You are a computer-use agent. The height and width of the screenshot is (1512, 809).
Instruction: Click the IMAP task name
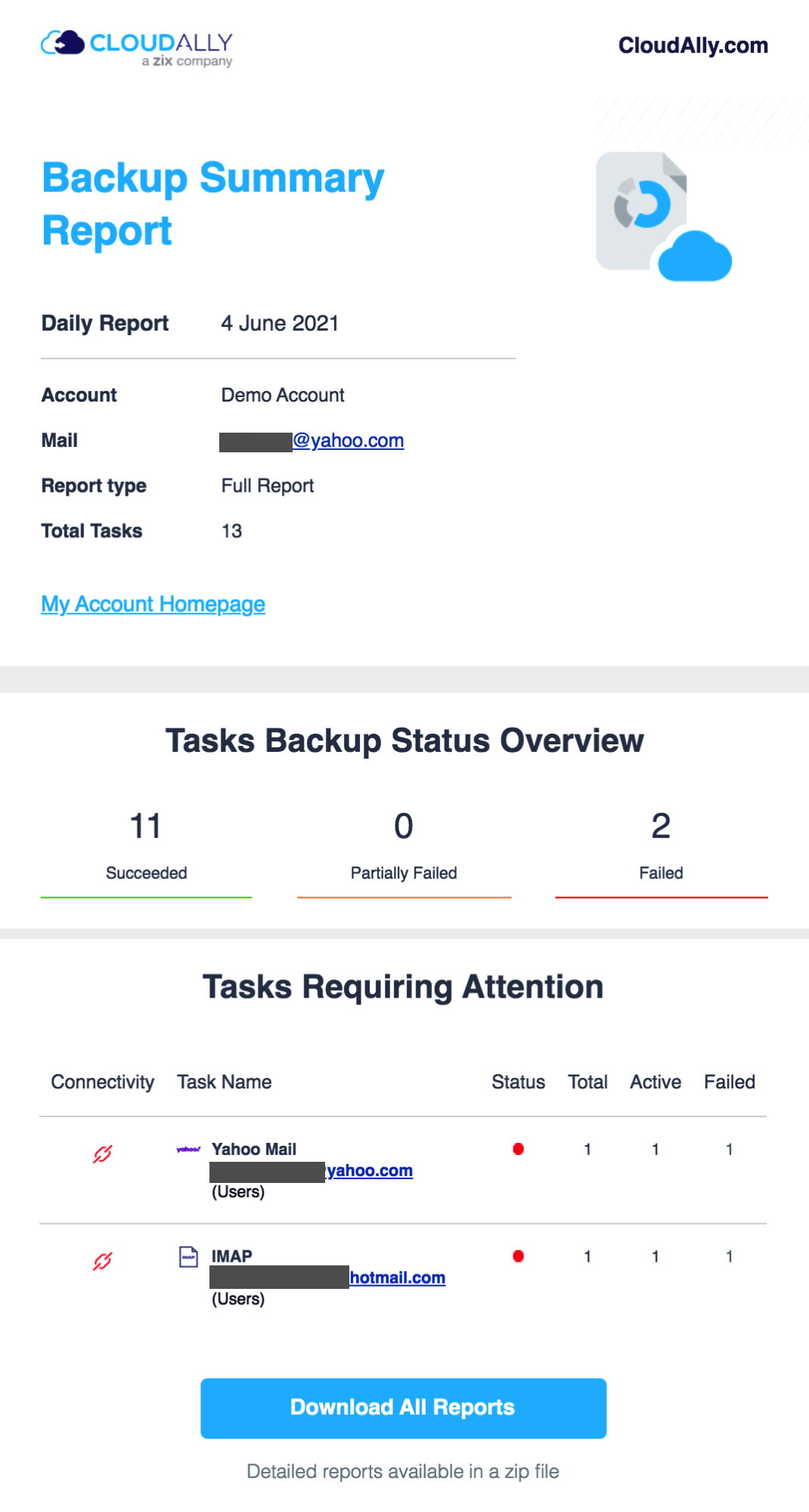point(232,1256)
